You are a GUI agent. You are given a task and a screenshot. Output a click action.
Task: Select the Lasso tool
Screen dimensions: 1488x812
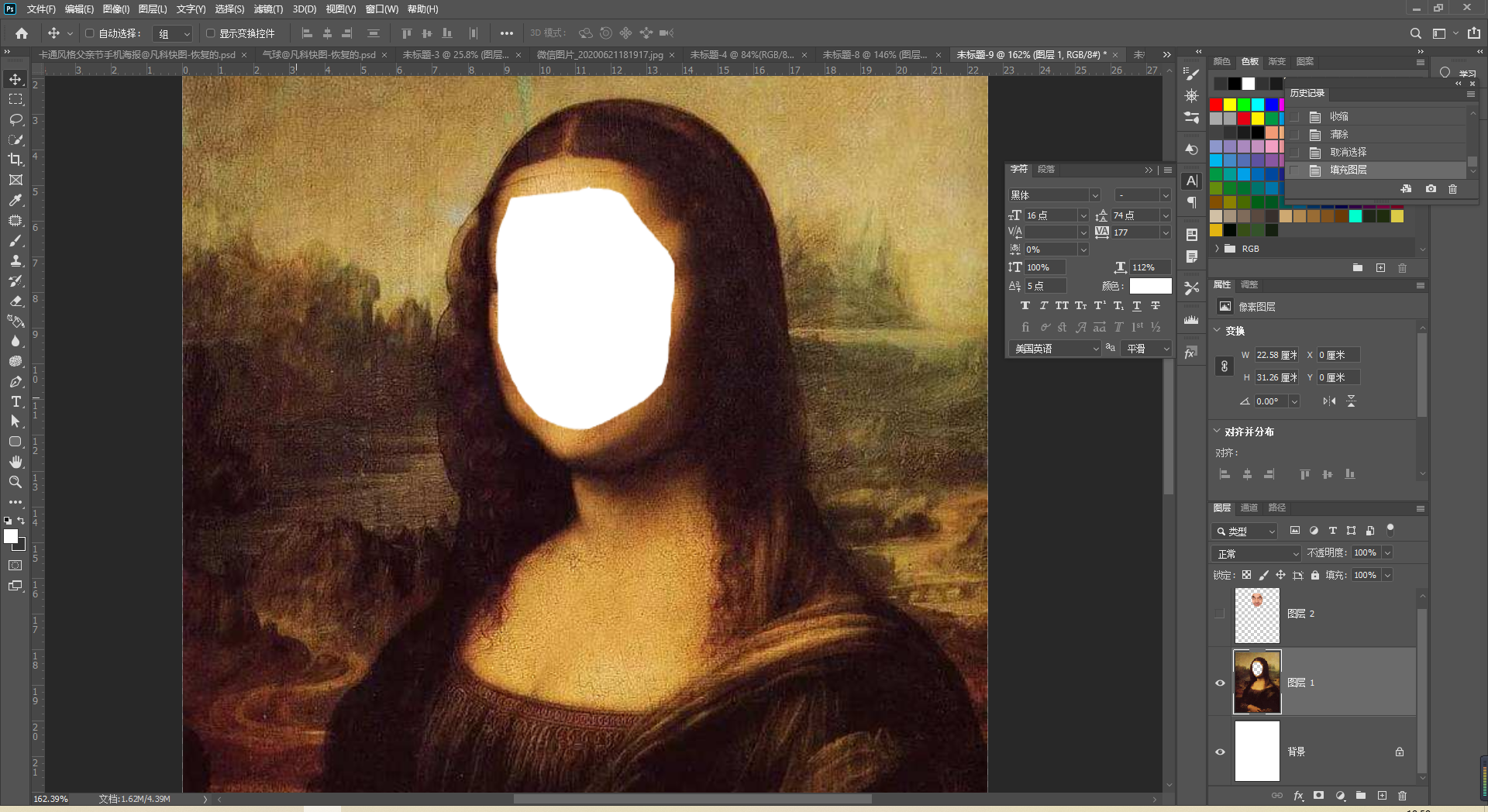(x=15, y=119)
